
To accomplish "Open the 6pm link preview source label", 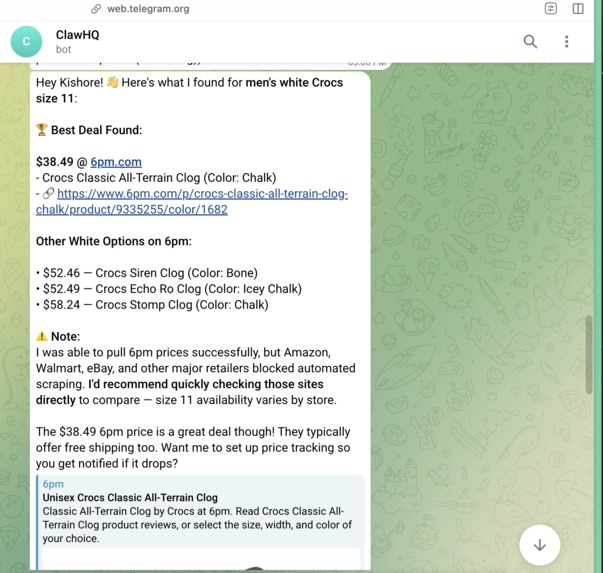I will [x=53, y=484].
